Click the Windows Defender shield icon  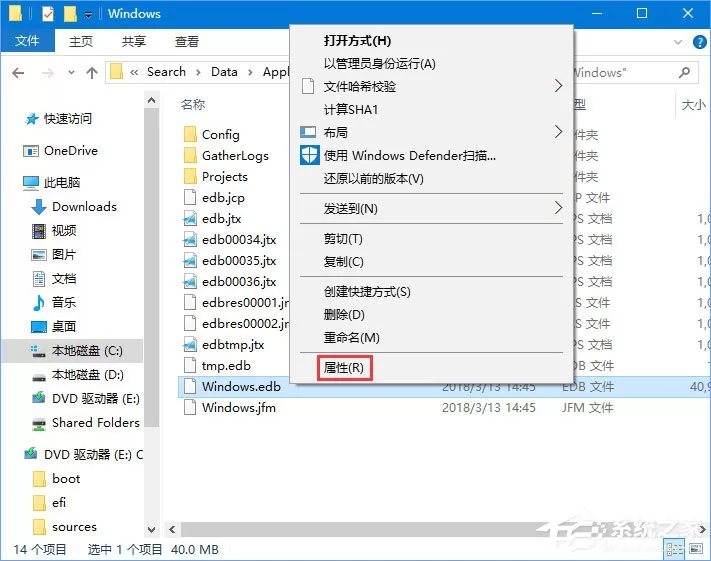[x=310, y=155]
